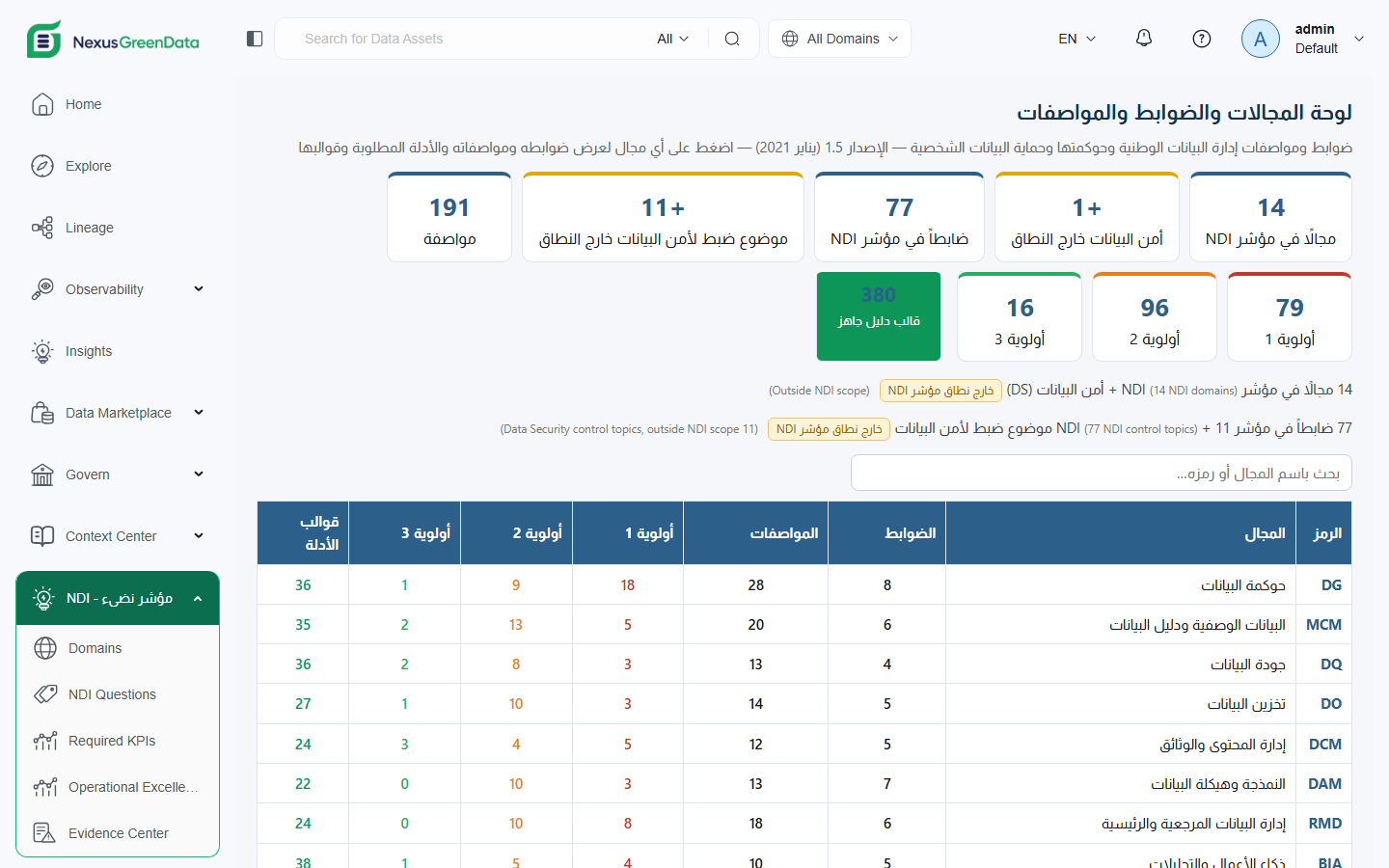Sort by the الضوابط column header
This screenshot has height=868, width=1389.
pyautogui.click(x=887, y=533)
